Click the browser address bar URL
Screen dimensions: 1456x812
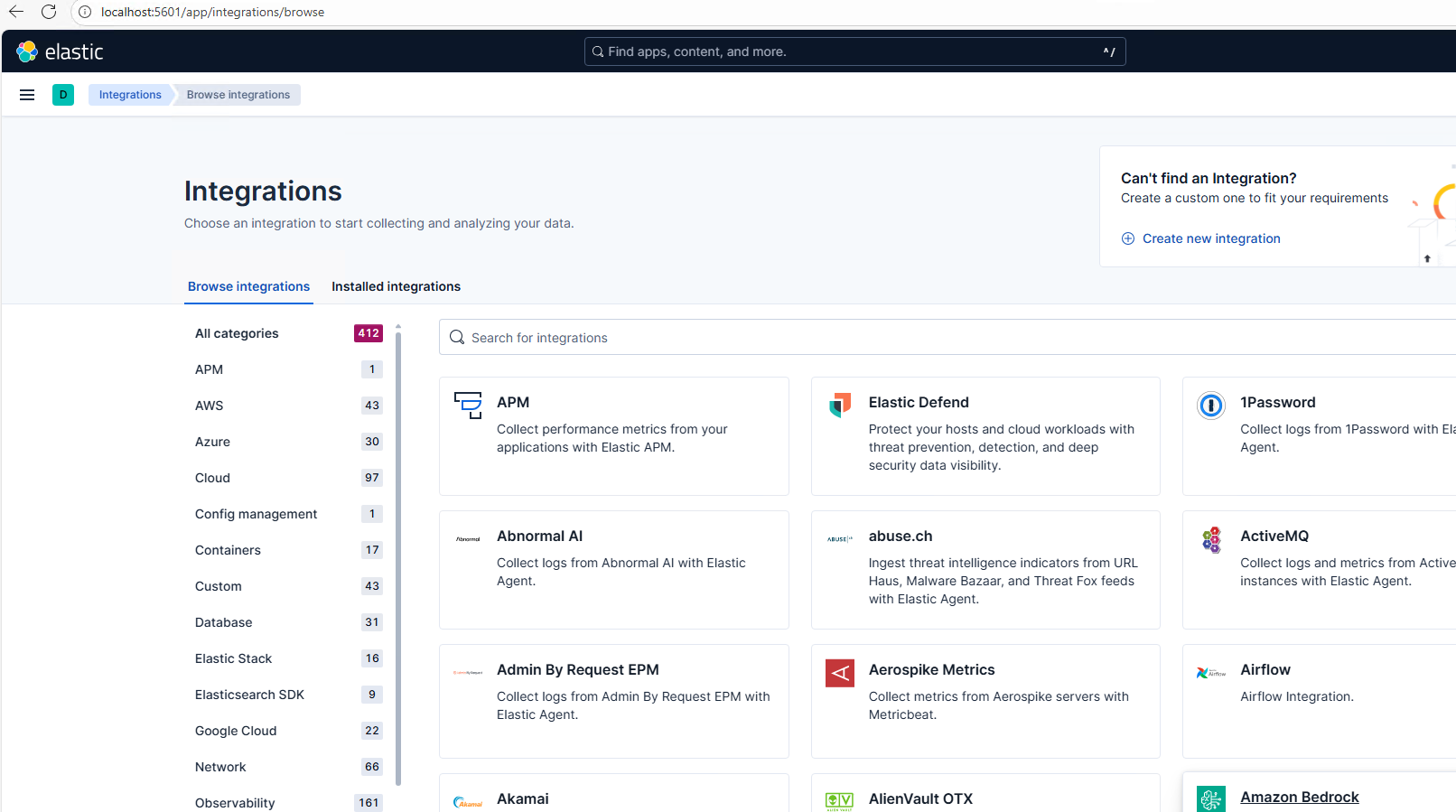point(212,12)
